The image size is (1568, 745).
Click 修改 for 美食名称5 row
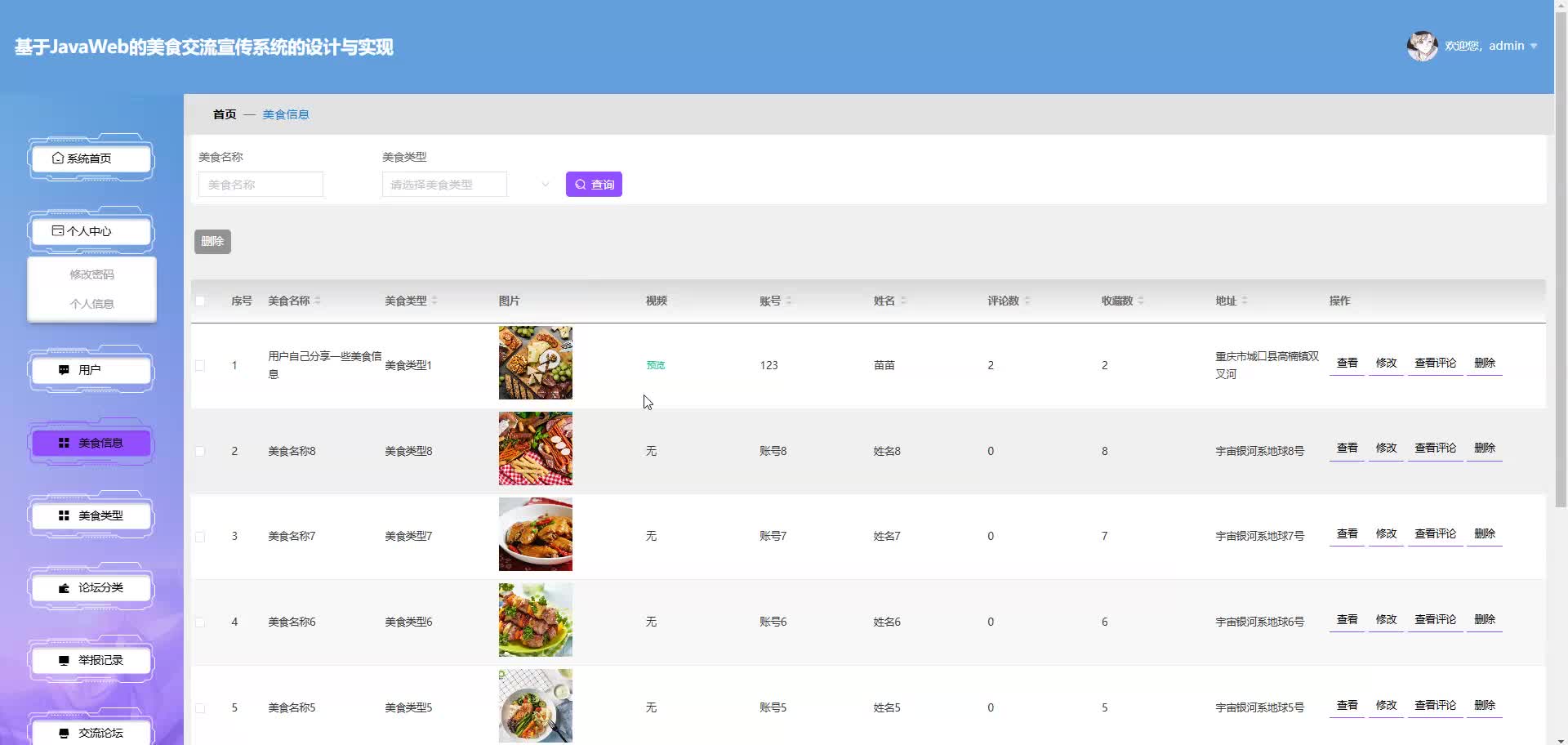tap(1386, 706)
